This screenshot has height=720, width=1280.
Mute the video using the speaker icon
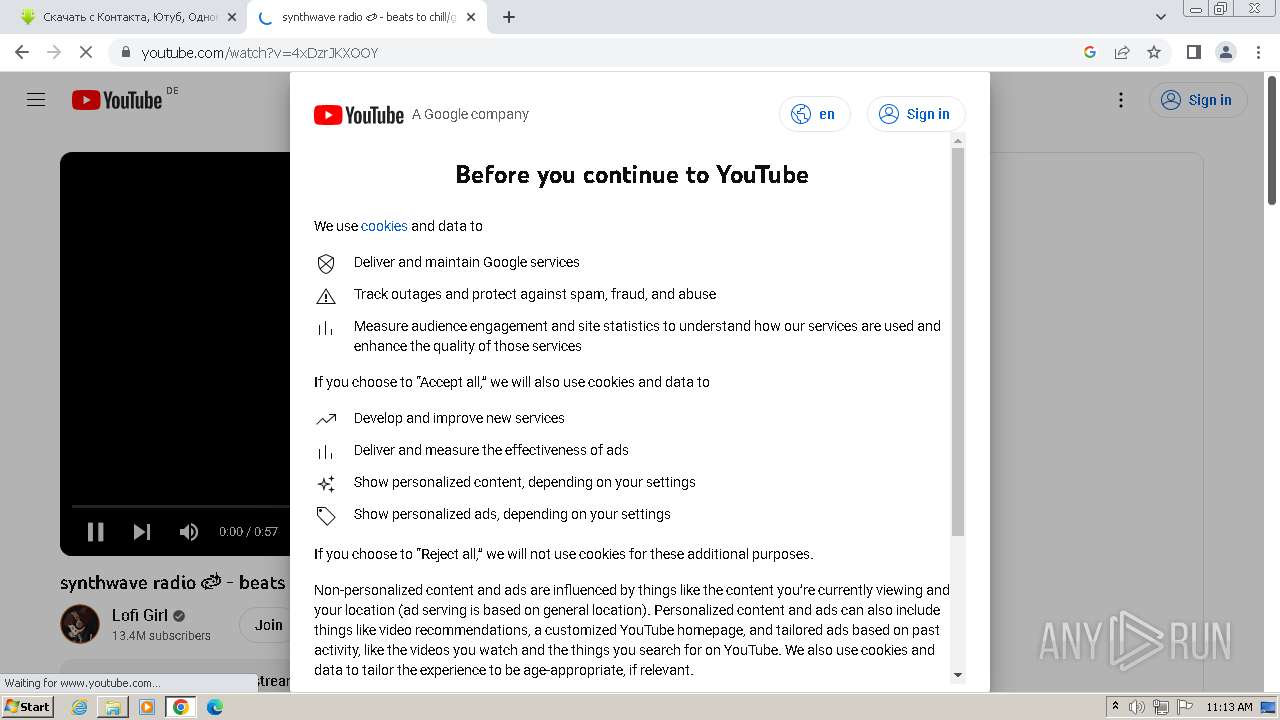click(x=188, y=532)
